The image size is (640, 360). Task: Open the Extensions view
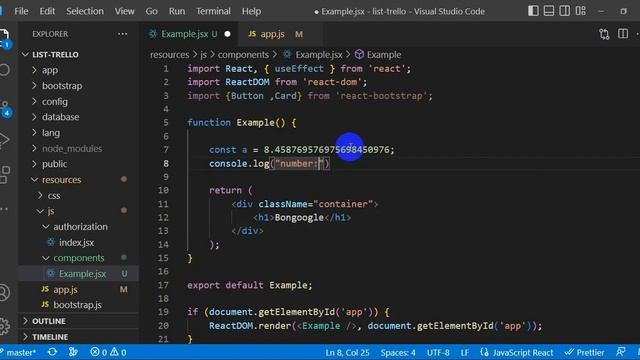click(4, 175)
